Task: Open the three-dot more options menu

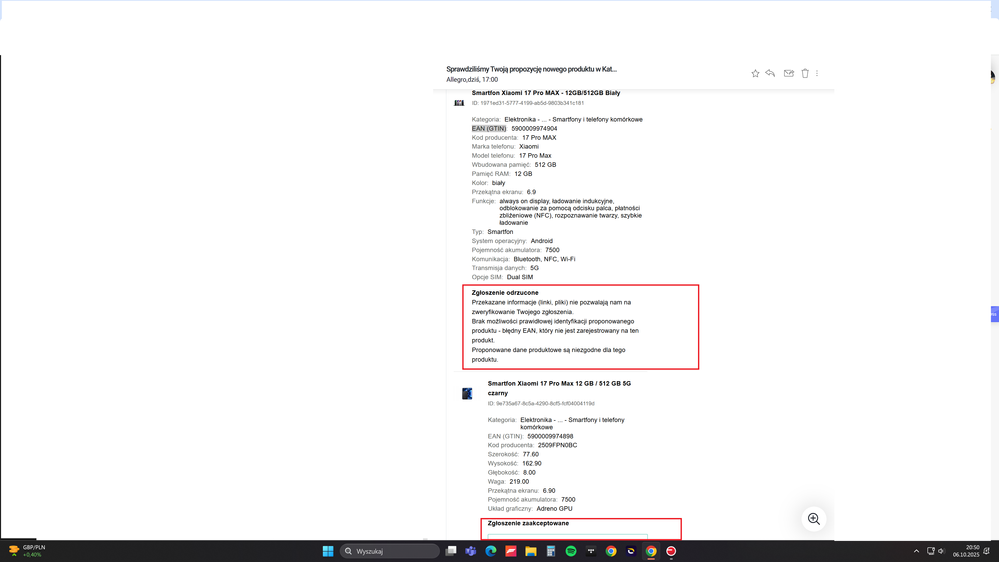Action: pos(817,73)
